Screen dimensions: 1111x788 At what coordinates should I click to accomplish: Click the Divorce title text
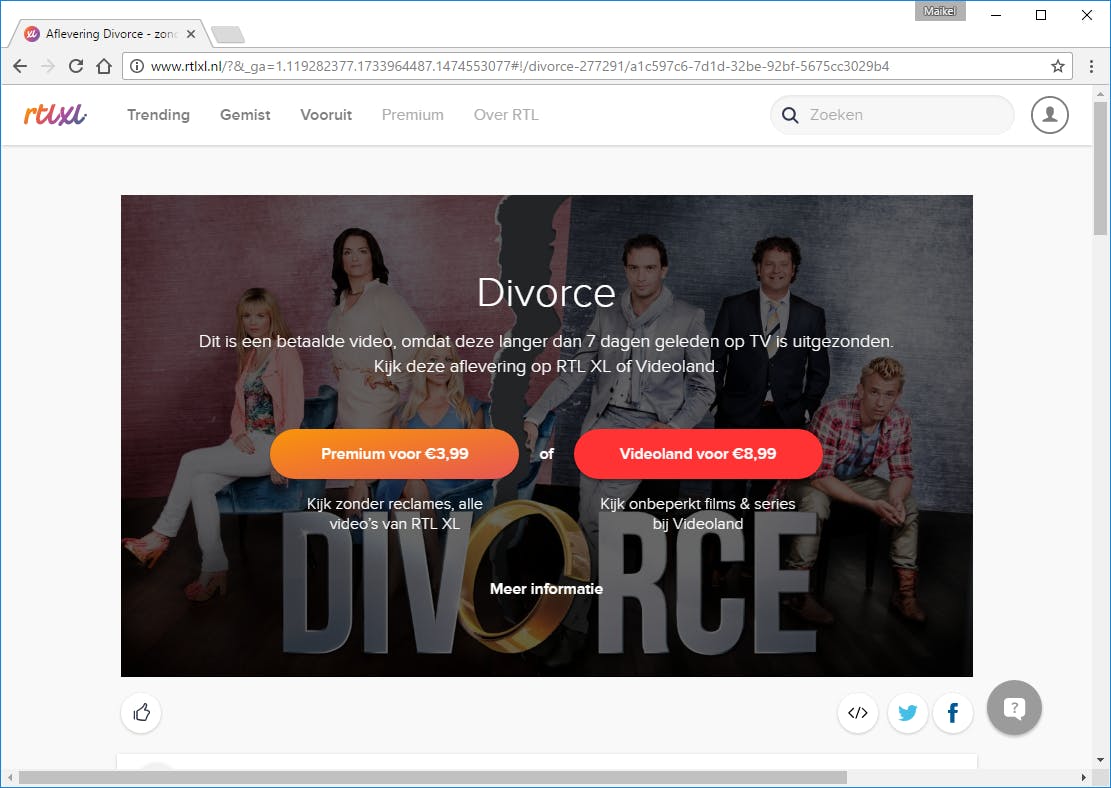click(x=546, y=292)
